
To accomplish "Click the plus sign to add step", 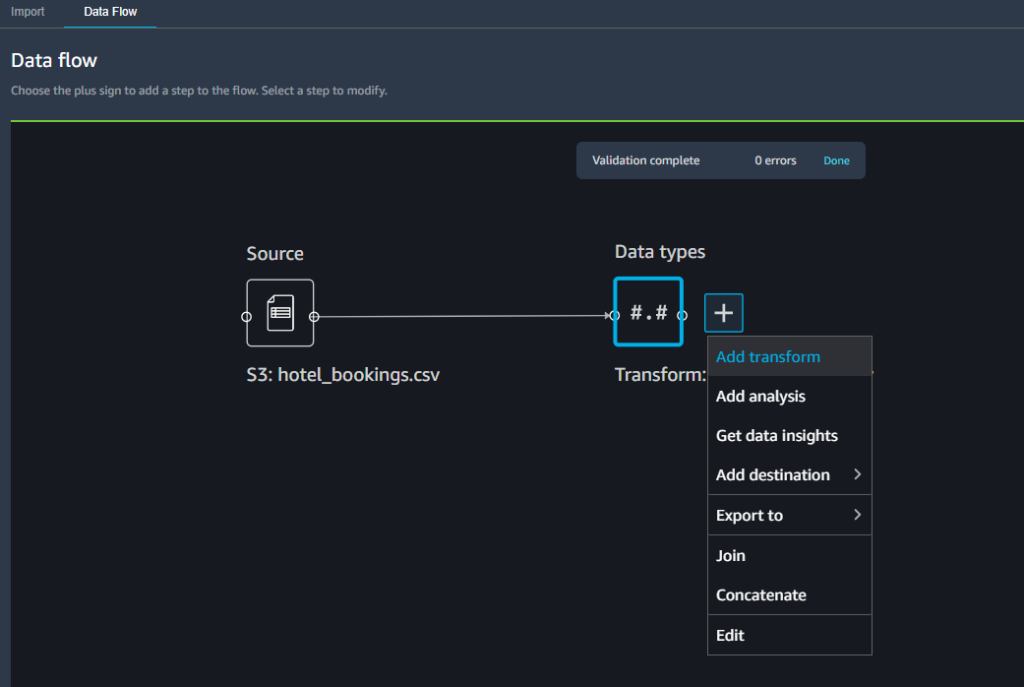I will pos(723,313).
